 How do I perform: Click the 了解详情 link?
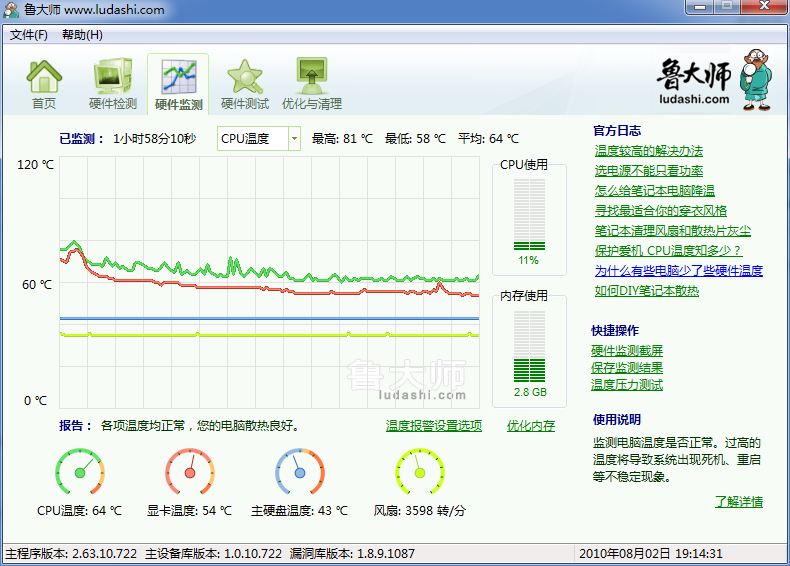tap(738, 502)
